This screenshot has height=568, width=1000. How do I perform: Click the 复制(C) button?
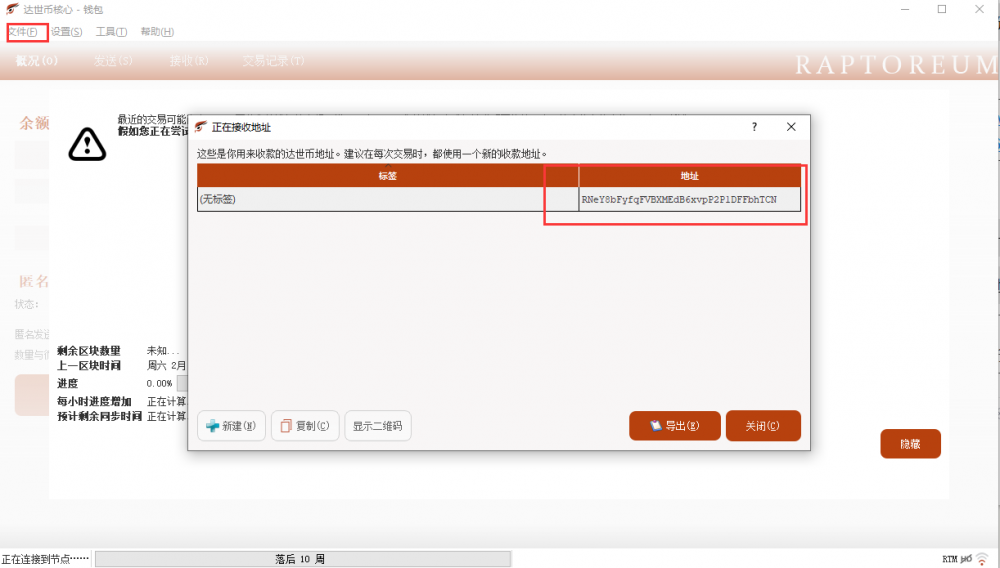[305, 426]
